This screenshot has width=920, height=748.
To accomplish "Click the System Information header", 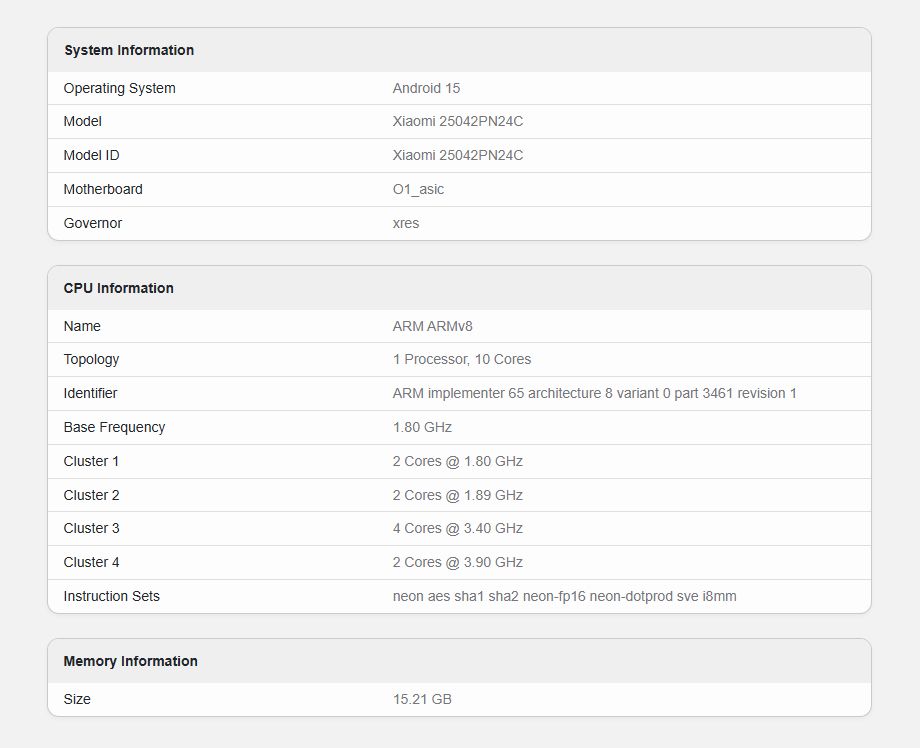I will click(x=129, y=50).
